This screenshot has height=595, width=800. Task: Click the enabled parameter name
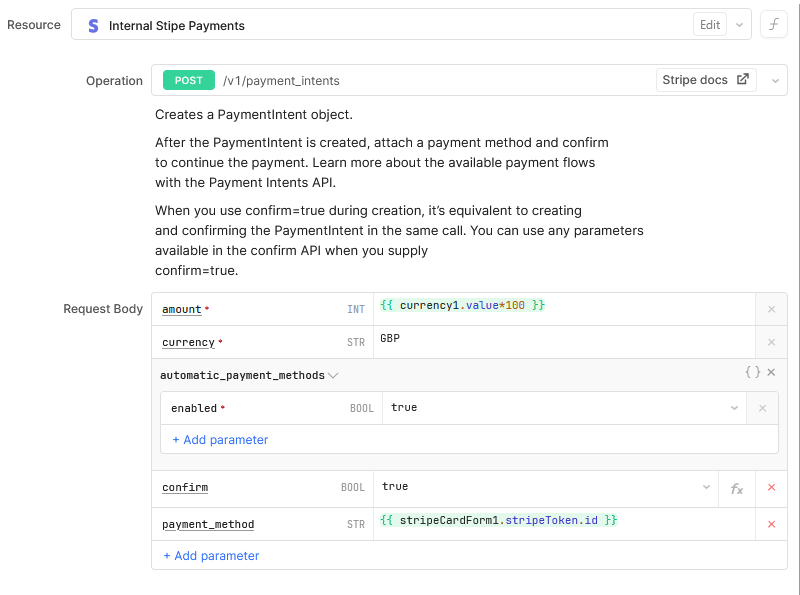pos(194,408)
